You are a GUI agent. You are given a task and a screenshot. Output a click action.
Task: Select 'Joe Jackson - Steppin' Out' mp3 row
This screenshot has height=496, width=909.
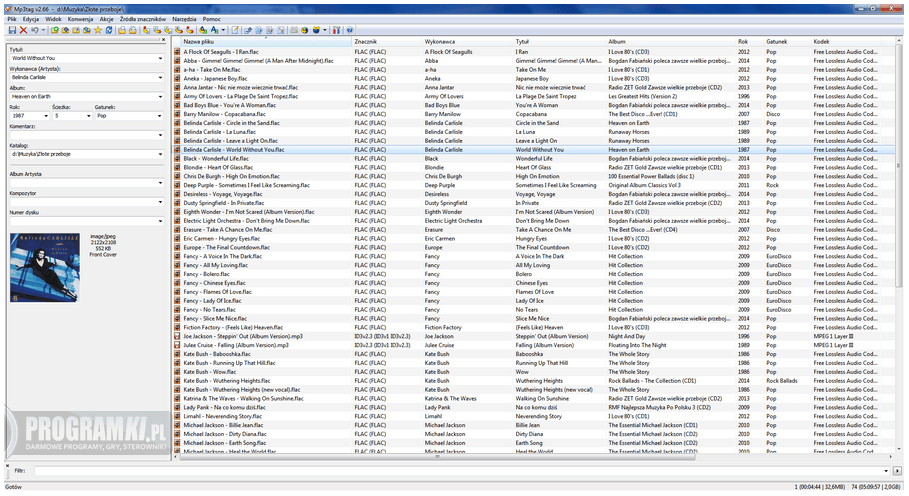535,336
